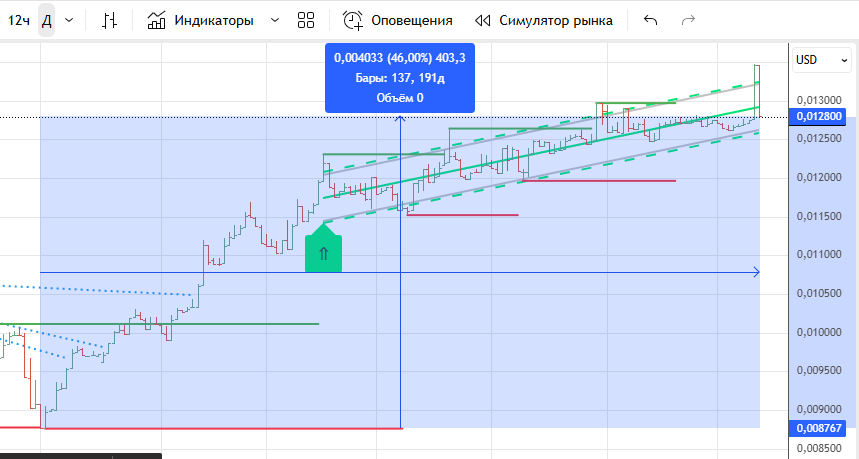This screenshot has width=859, height=459.
Task: Click the 0,013000 price scale label
Action: [x=819, y=100]
